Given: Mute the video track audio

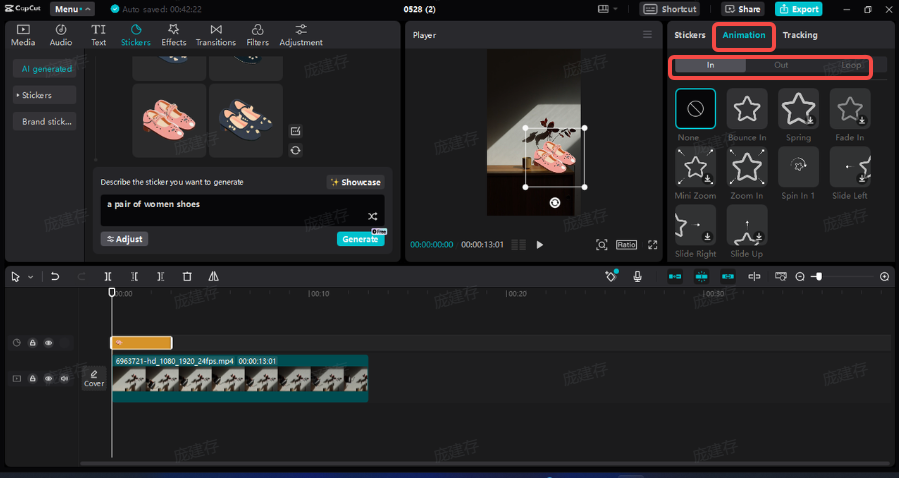Looking at the screenshot, I should click(x=64, y=379).
